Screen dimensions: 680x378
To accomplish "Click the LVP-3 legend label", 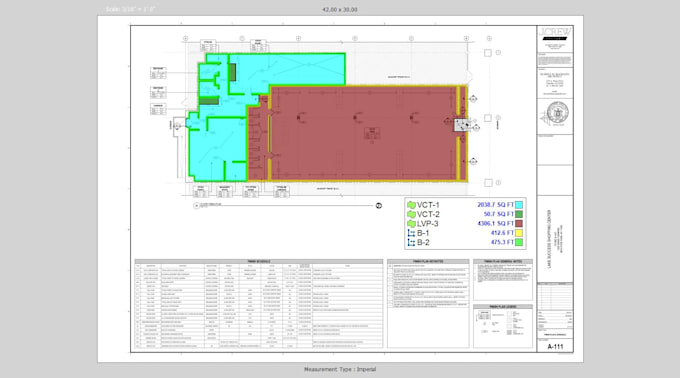I will click(x=428, y=224).
